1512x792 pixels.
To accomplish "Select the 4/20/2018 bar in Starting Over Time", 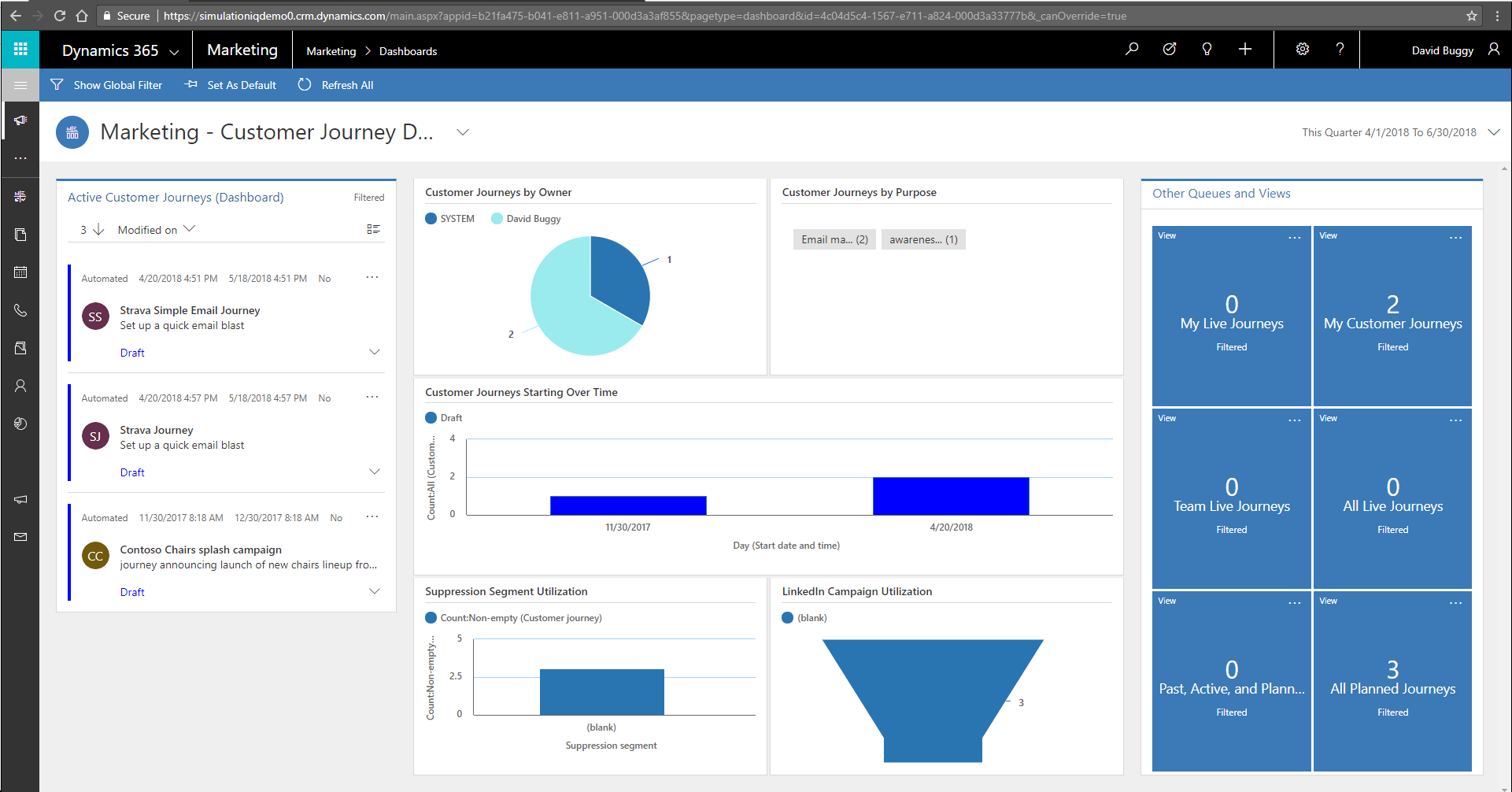I will point(951,496).
